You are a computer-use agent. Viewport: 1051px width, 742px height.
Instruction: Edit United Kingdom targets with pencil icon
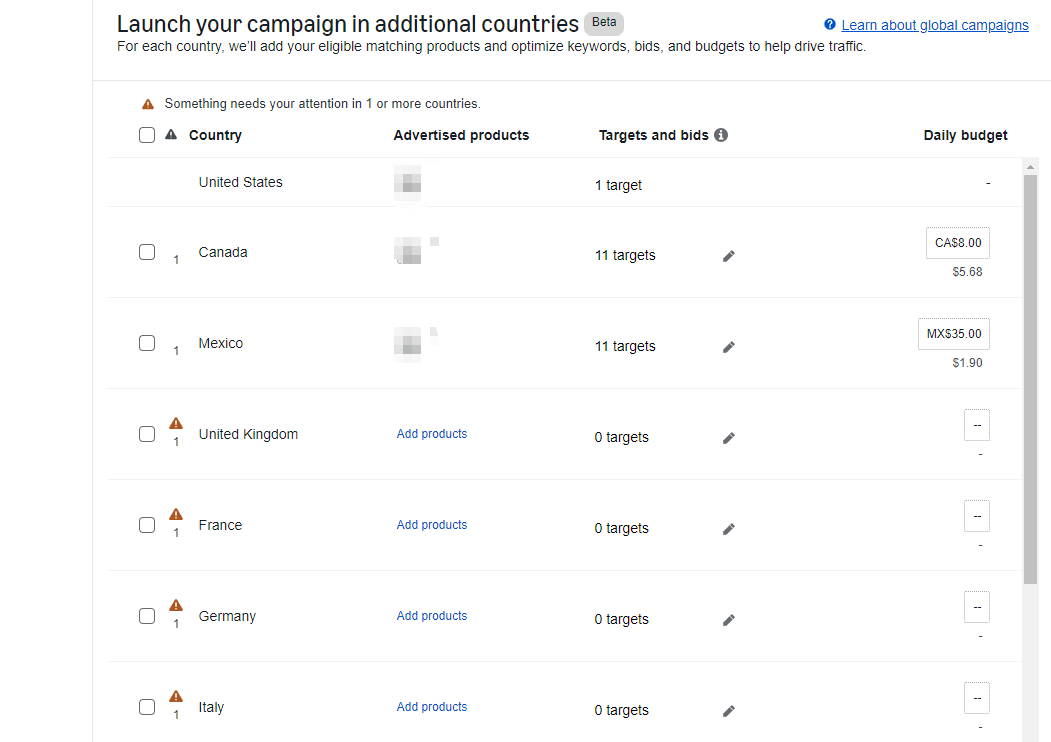(729, 438)
